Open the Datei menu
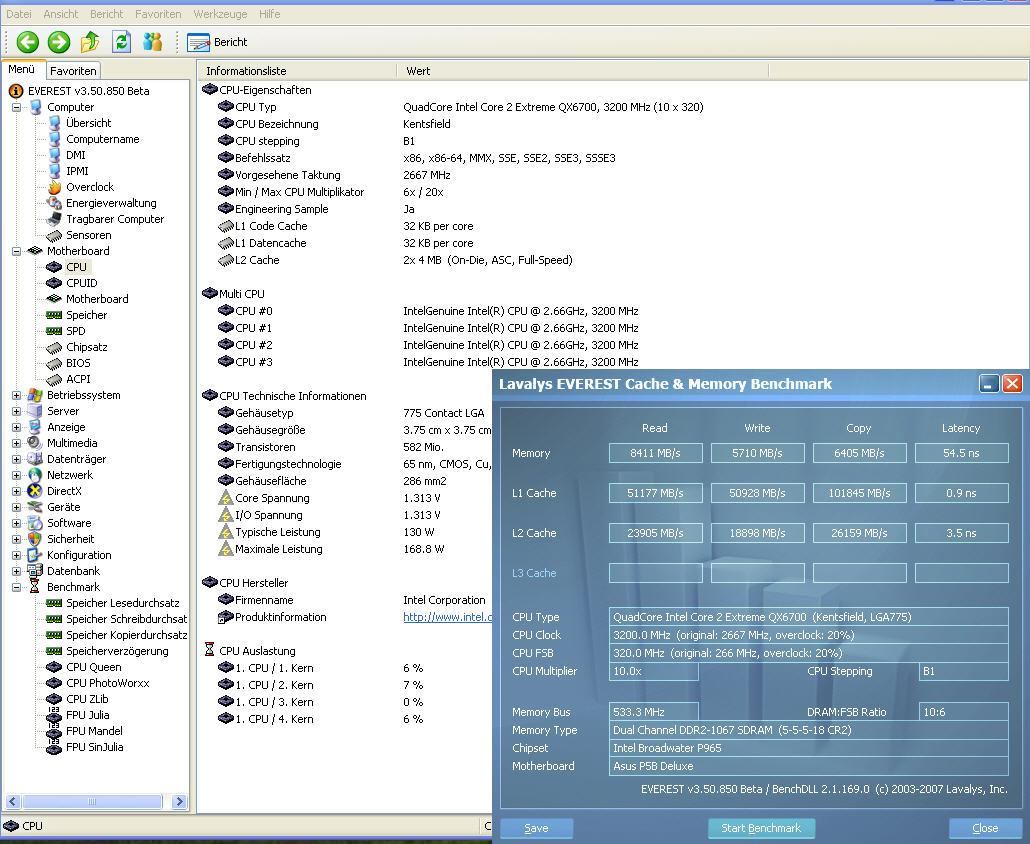The width and height of the screenshot is (1030, 844). pos(19,14)
